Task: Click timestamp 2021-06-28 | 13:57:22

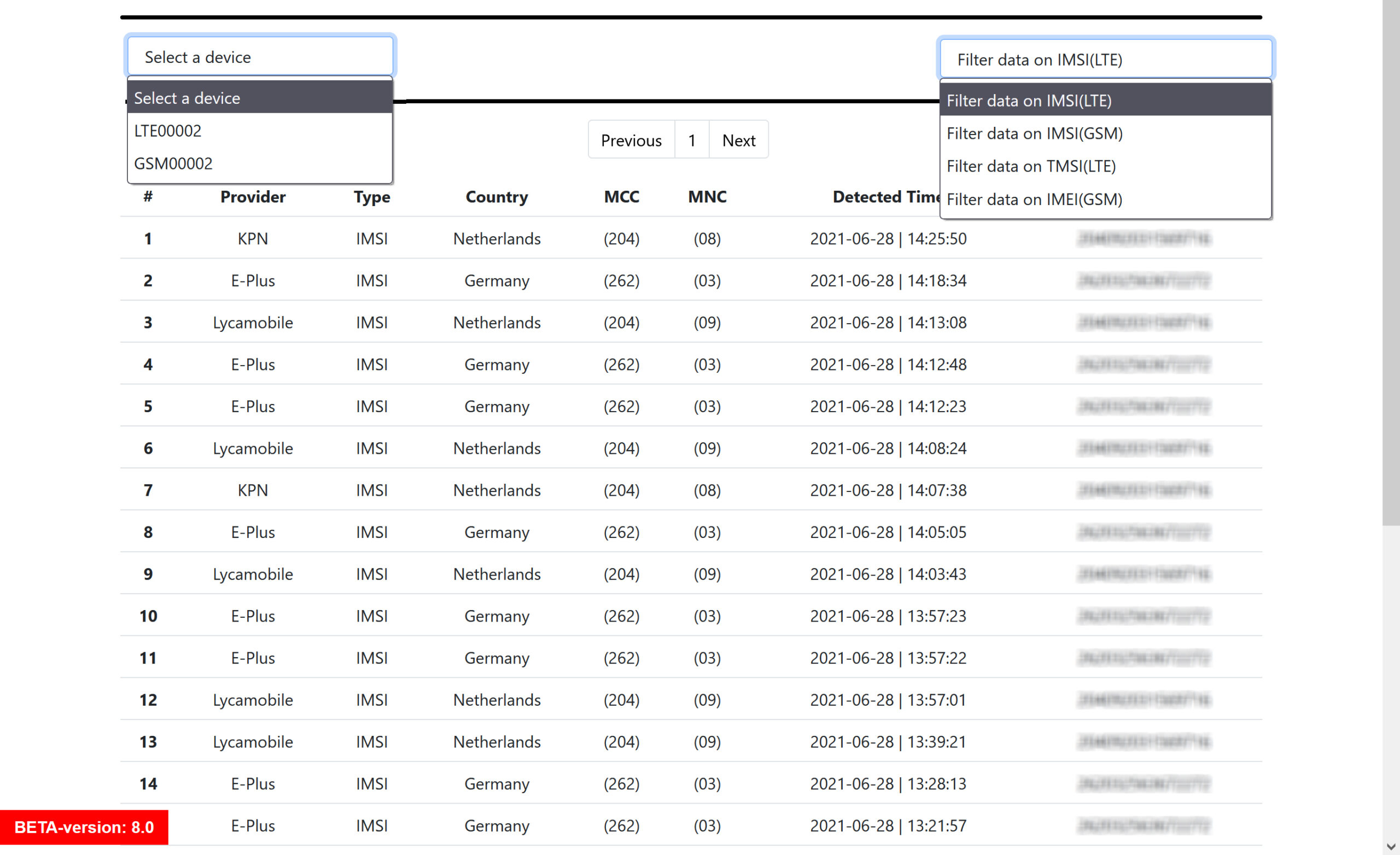Action: [888, 658]
